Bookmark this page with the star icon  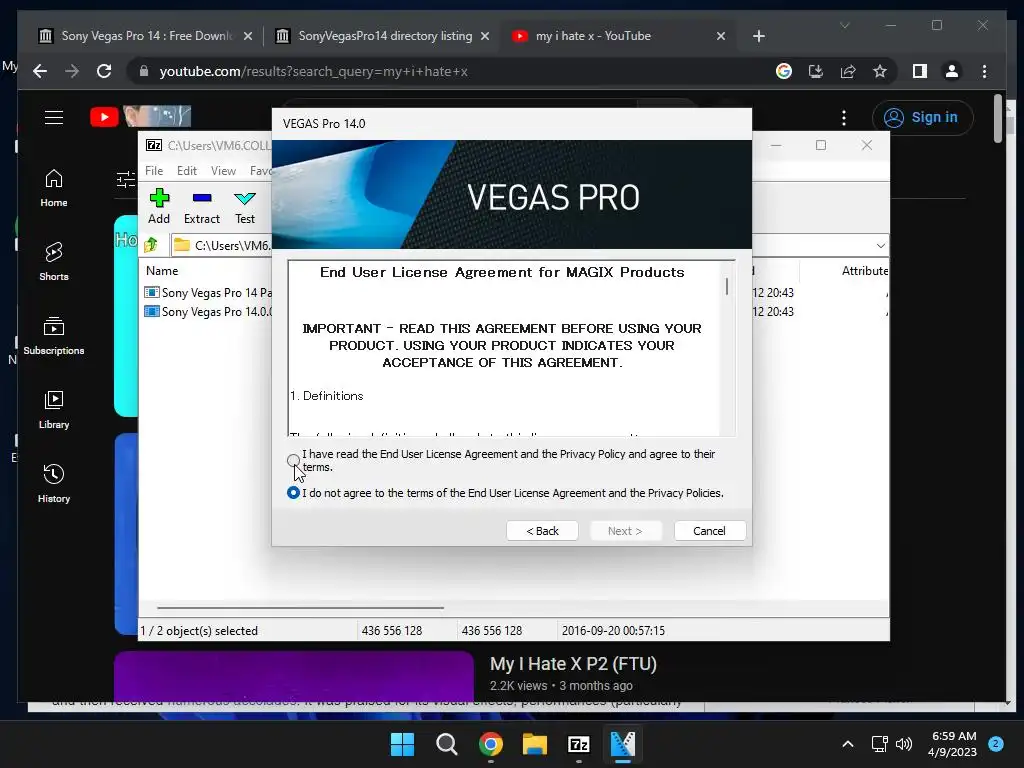[880, 71]
